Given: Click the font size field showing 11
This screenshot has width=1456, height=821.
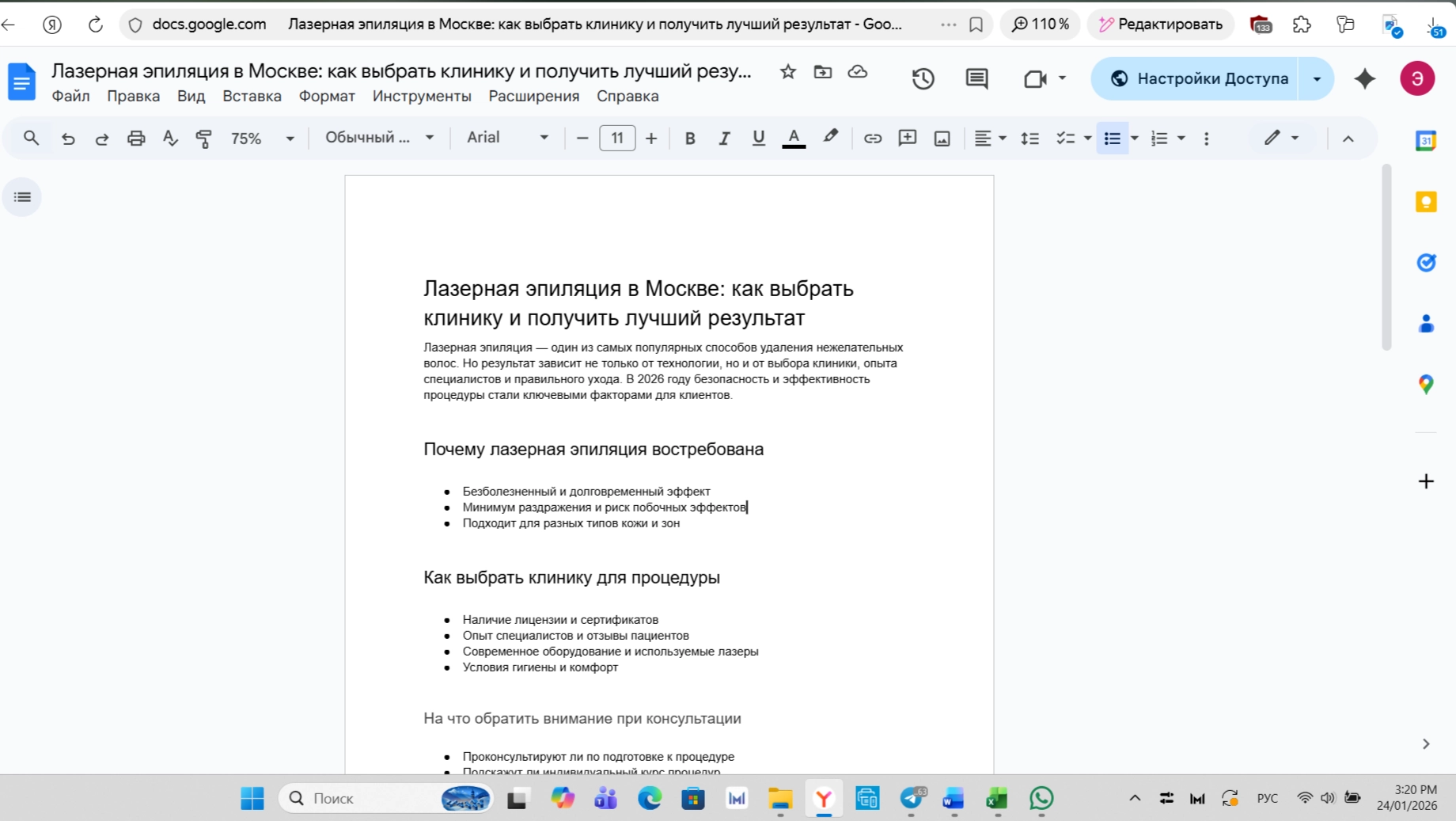Looking at the screenshot, I should (x=617, y=139).
